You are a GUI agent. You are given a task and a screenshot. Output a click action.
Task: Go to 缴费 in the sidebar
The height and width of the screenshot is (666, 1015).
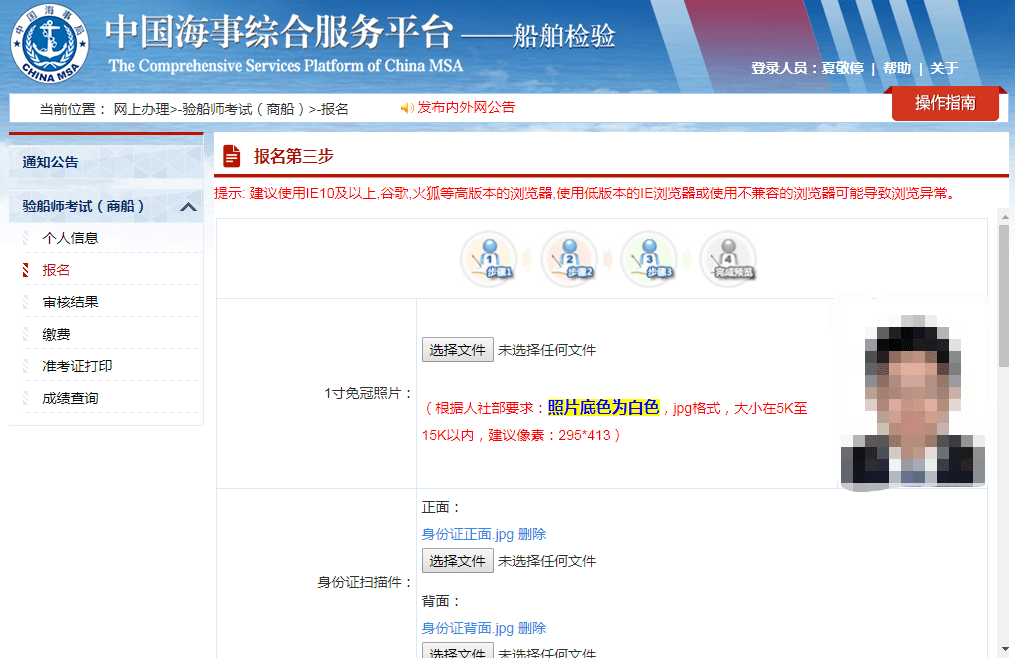coord(56,334)
